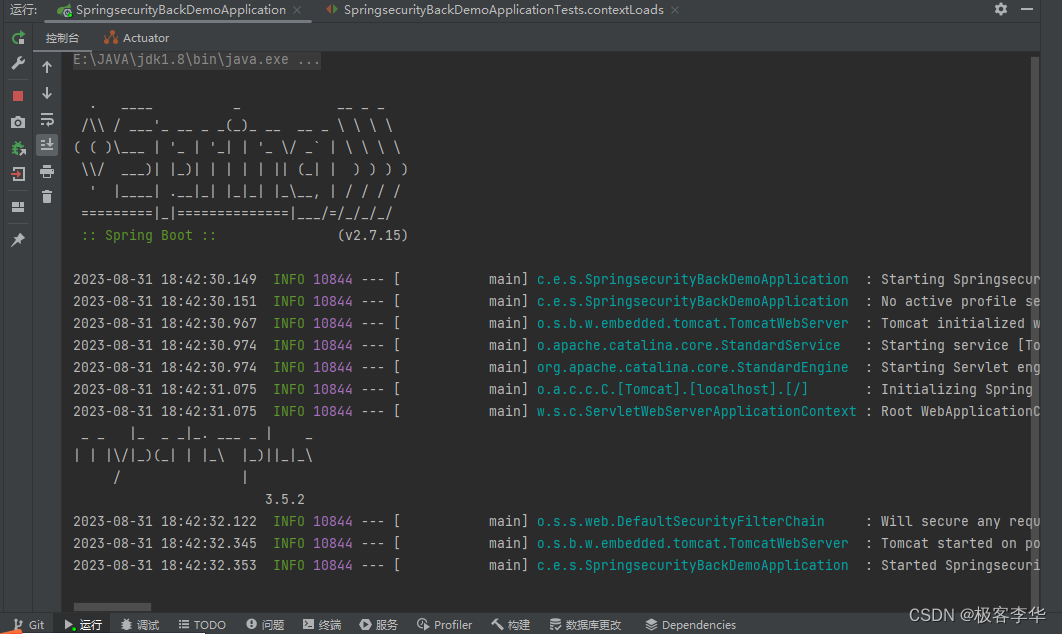
Task: Click org.apache.catalina.core.StandardEngine logger name
Action: 692,367
